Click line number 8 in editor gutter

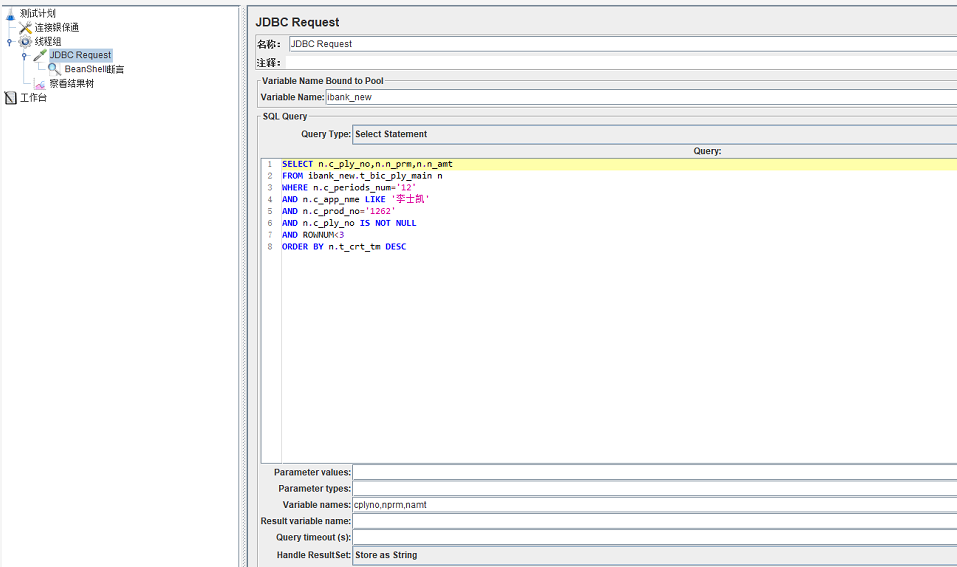(x=270, y=247)
